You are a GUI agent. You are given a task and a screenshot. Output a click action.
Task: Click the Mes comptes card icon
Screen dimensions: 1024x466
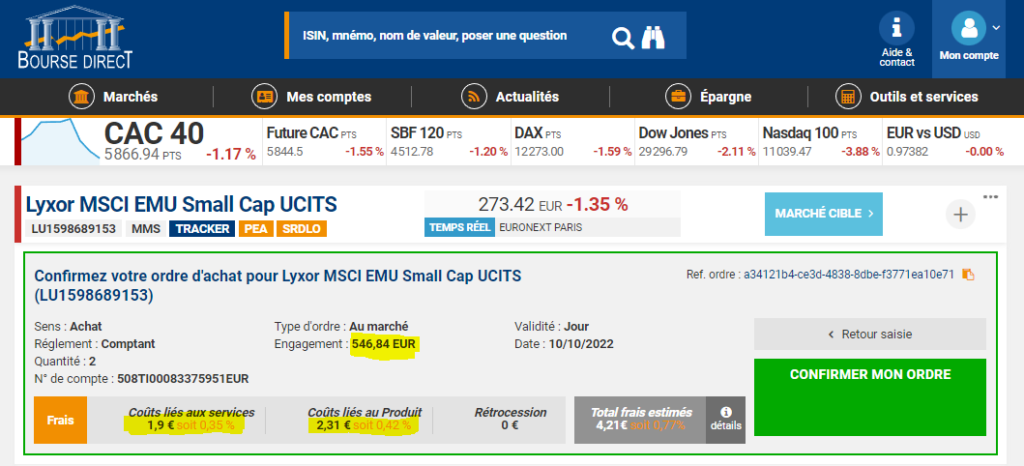coord(264,97)
